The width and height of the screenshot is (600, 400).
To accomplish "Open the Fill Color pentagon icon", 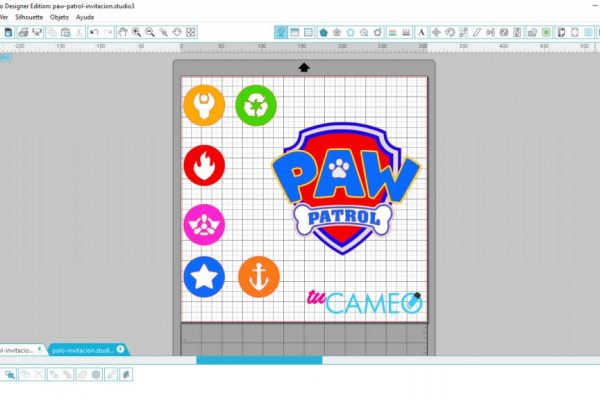I will tap(323, 33).
